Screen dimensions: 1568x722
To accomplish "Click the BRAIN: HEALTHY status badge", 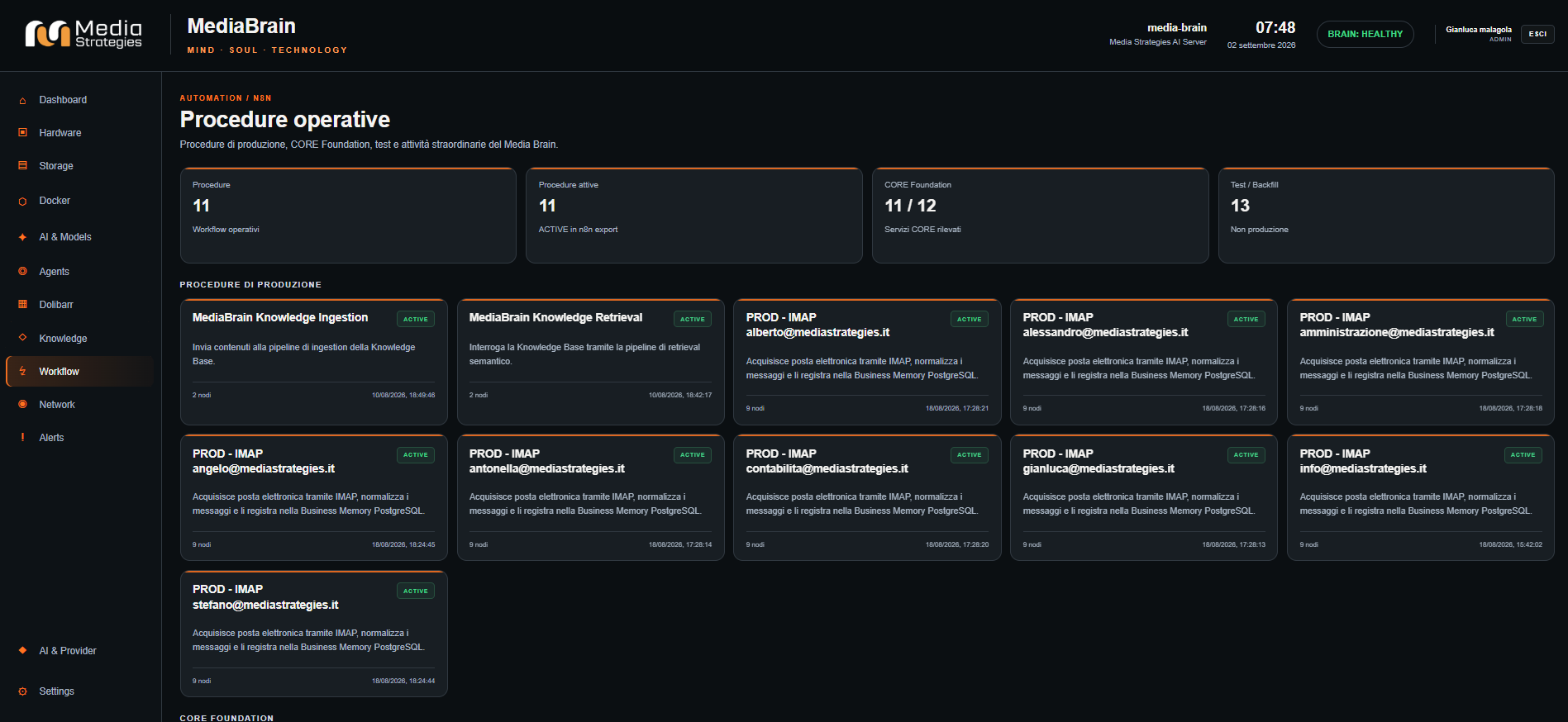I will coord(1365,34).
